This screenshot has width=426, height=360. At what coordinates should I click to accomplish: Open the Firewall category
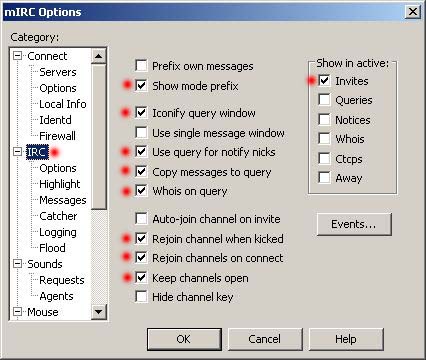coord(57,136)
